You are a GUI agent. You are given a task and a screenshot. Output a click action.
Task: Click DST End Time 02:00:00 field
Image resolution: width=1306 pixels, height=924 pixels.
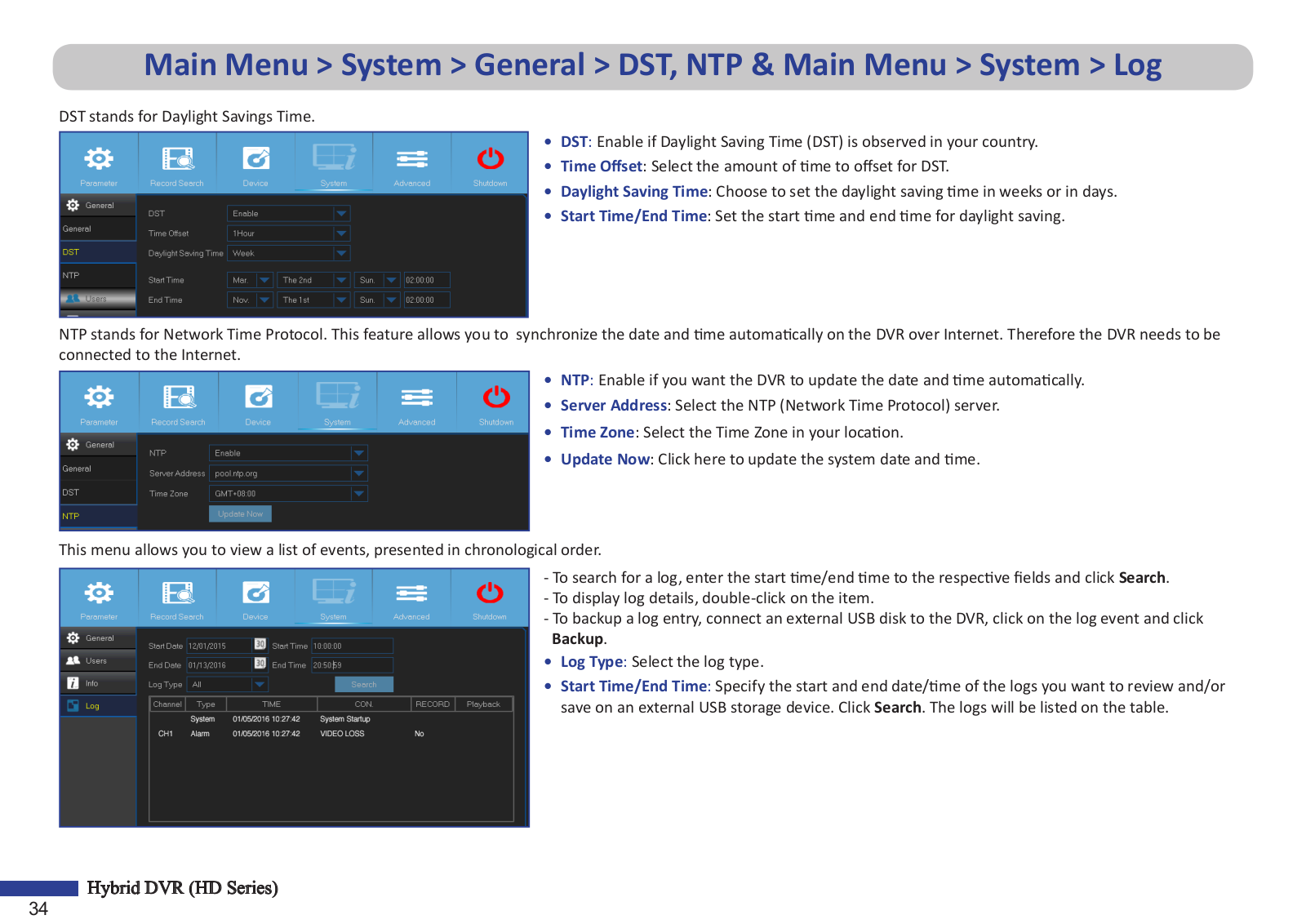click(x=427, y=300)
